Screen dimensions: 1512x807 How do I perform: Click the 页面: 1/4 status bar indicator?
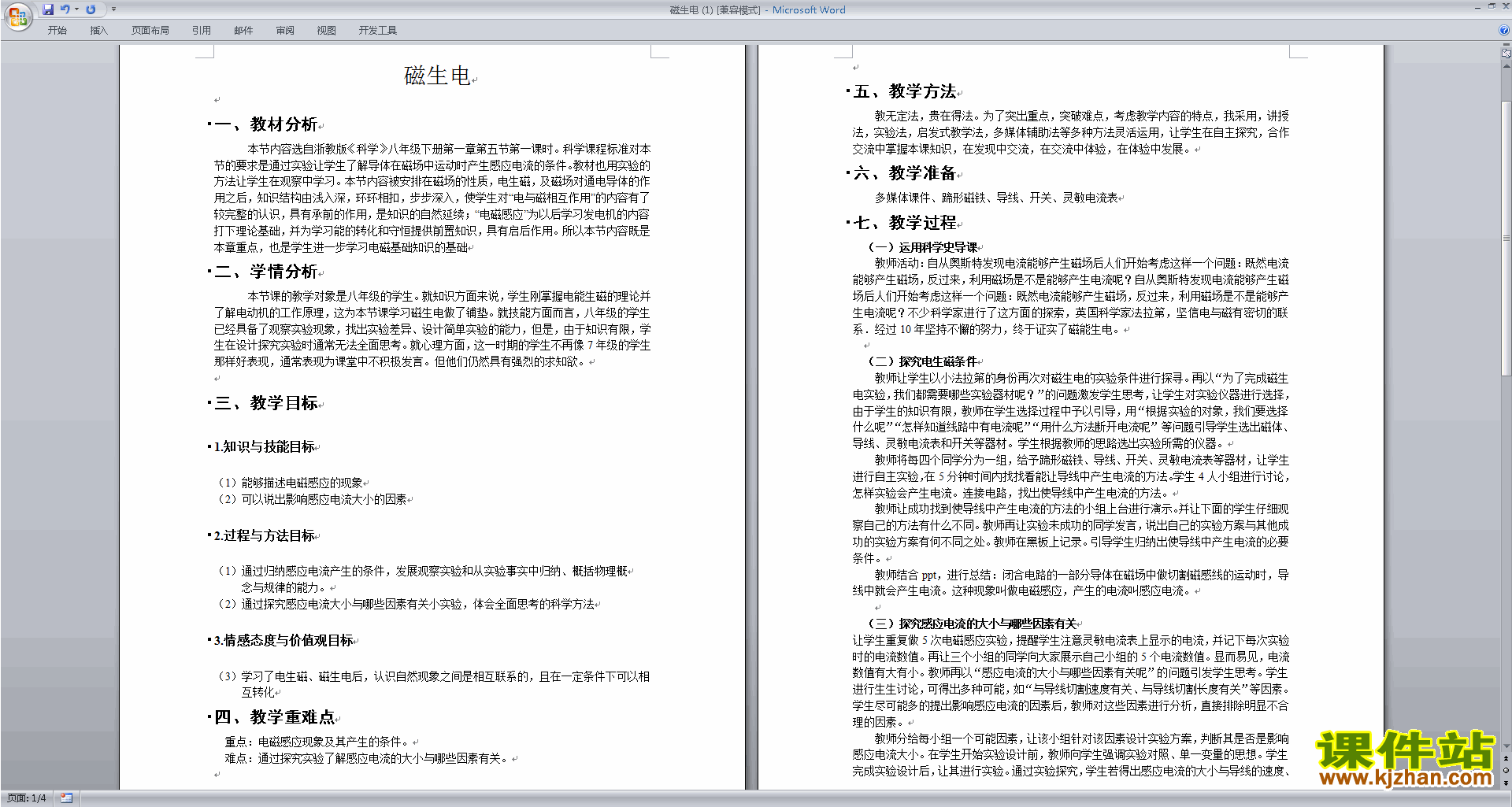[27, 798]
